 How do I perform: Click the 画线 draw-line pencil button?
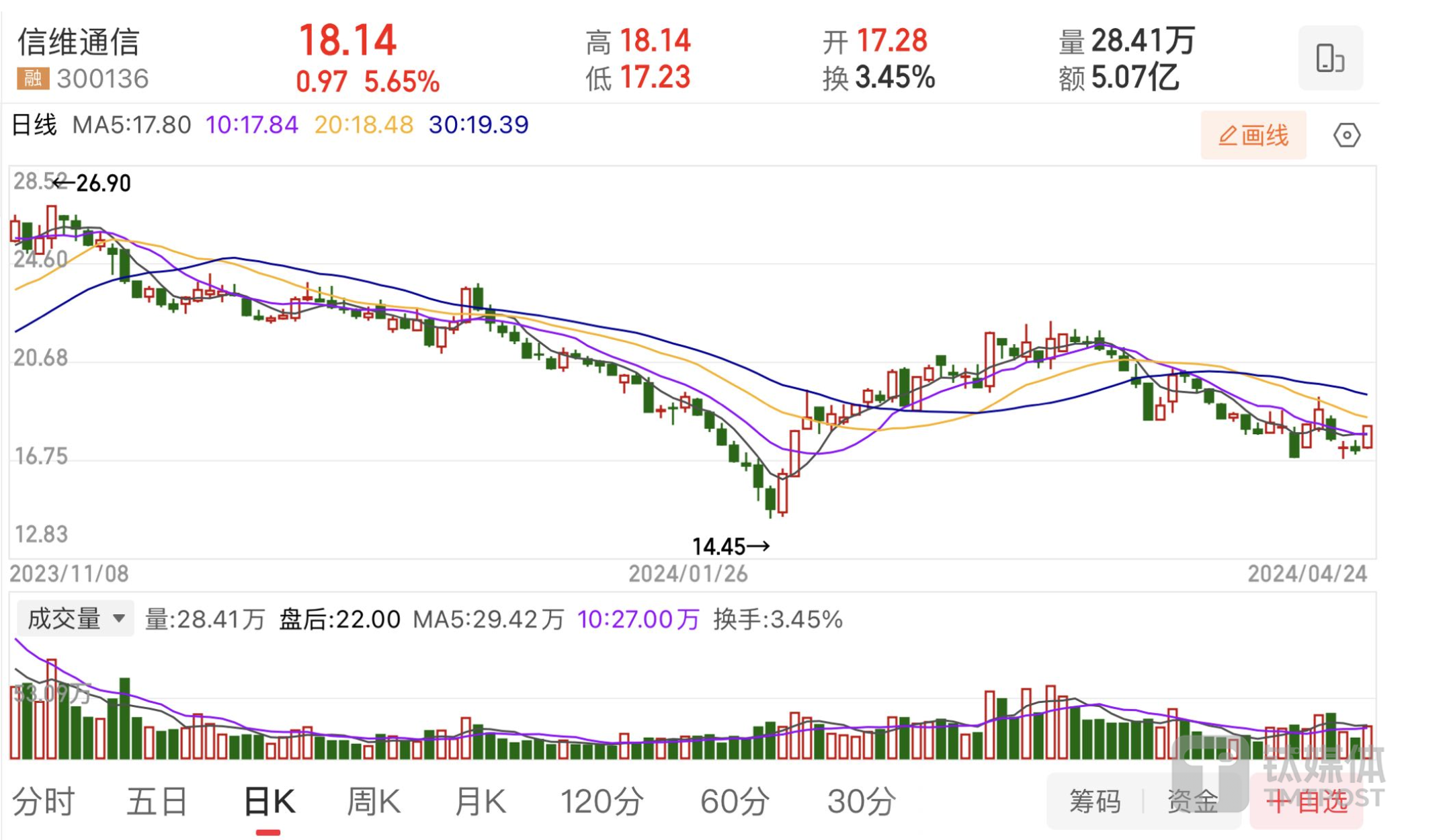click(1253, 135)
